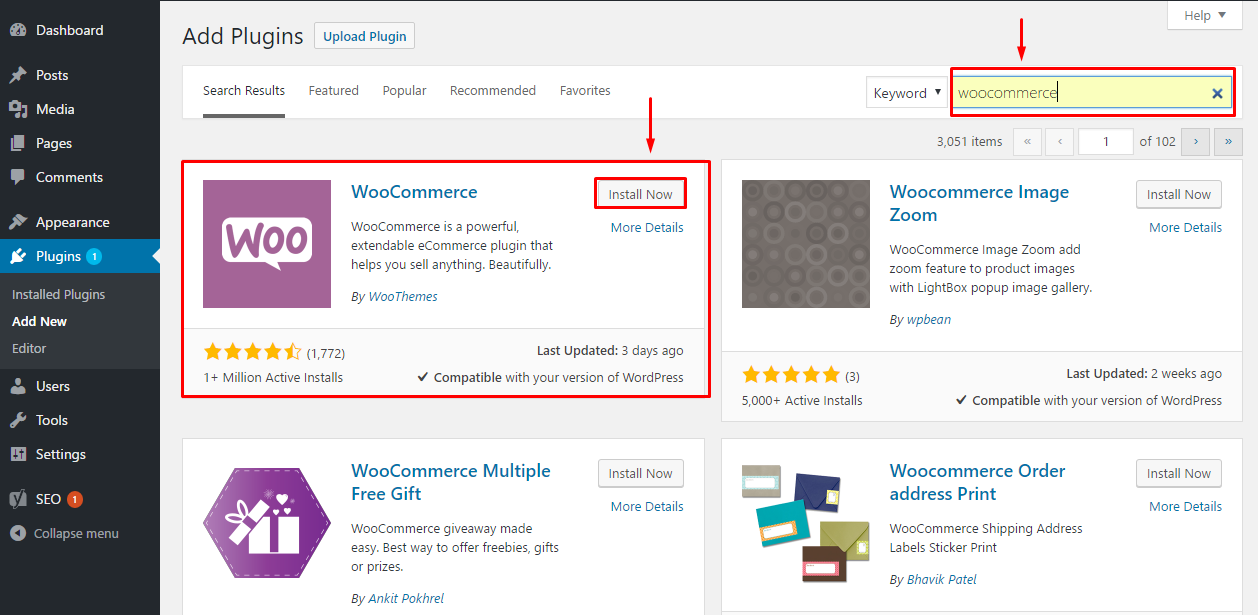Click the Users person icon
Viewport: 1258px width, 615px height.
click(18, 386)
